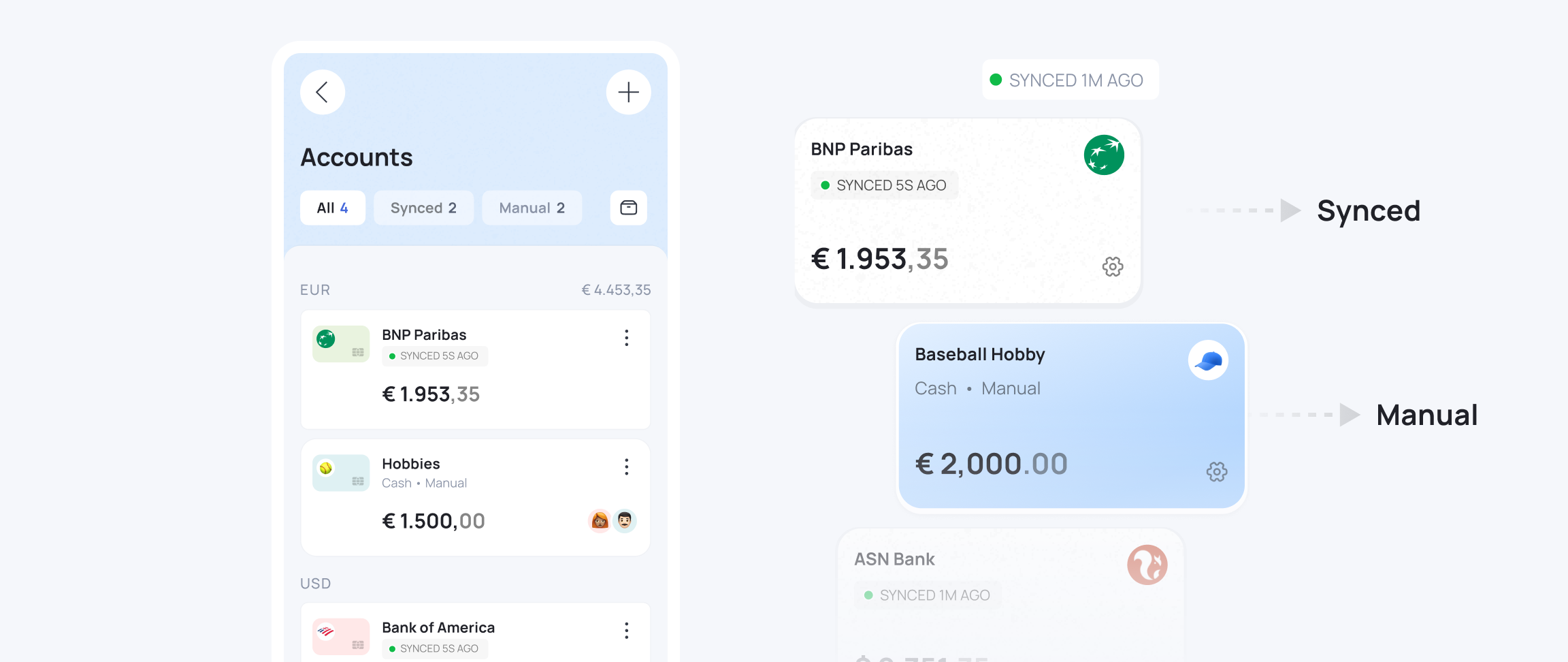Switch to the Synced 2 tab

point(423,208)
